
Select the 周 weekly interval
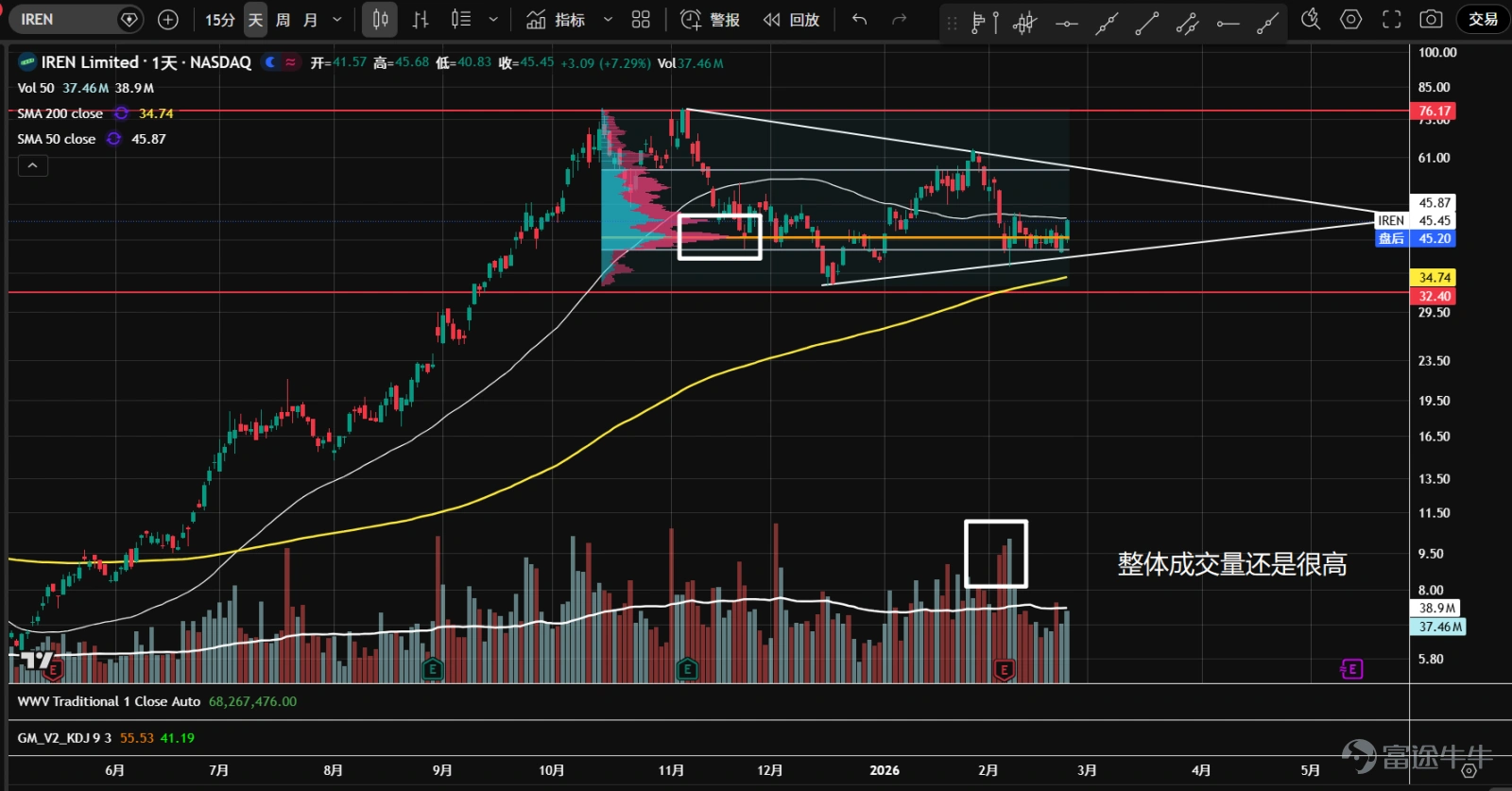(283, 20)
